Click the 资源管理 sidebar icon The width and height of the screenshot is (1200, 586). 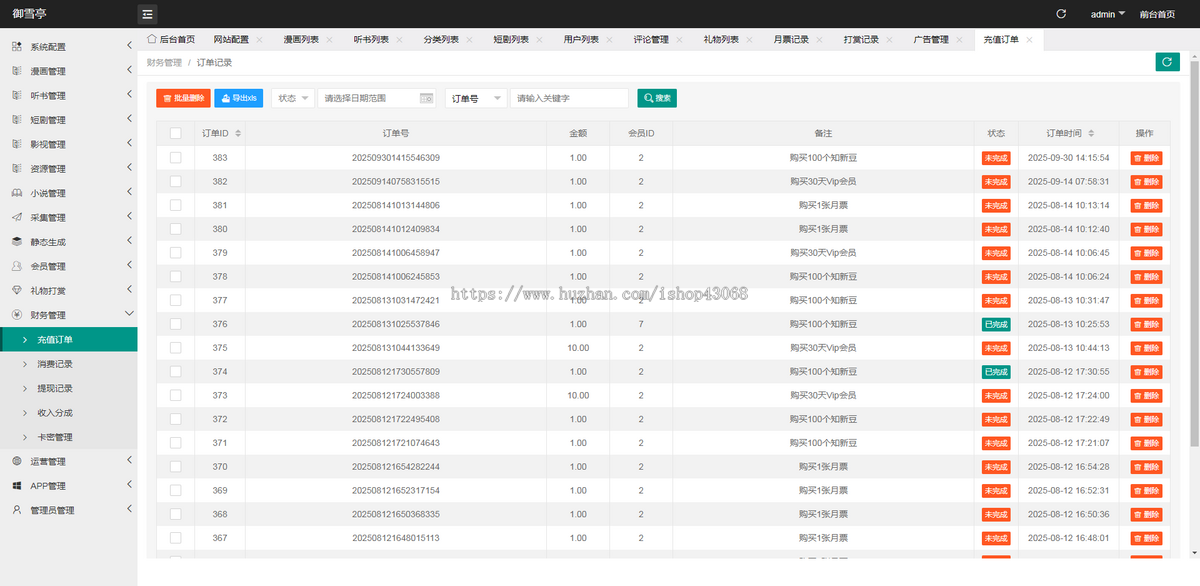(17, 169)
